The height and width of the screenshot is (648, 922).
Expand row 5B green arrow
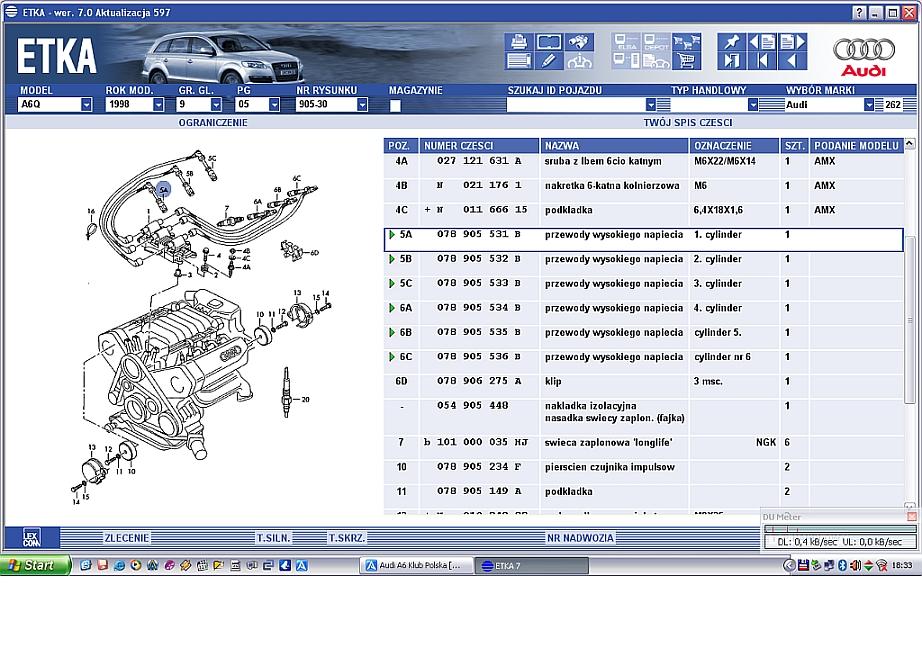click(x=392, y=259)
